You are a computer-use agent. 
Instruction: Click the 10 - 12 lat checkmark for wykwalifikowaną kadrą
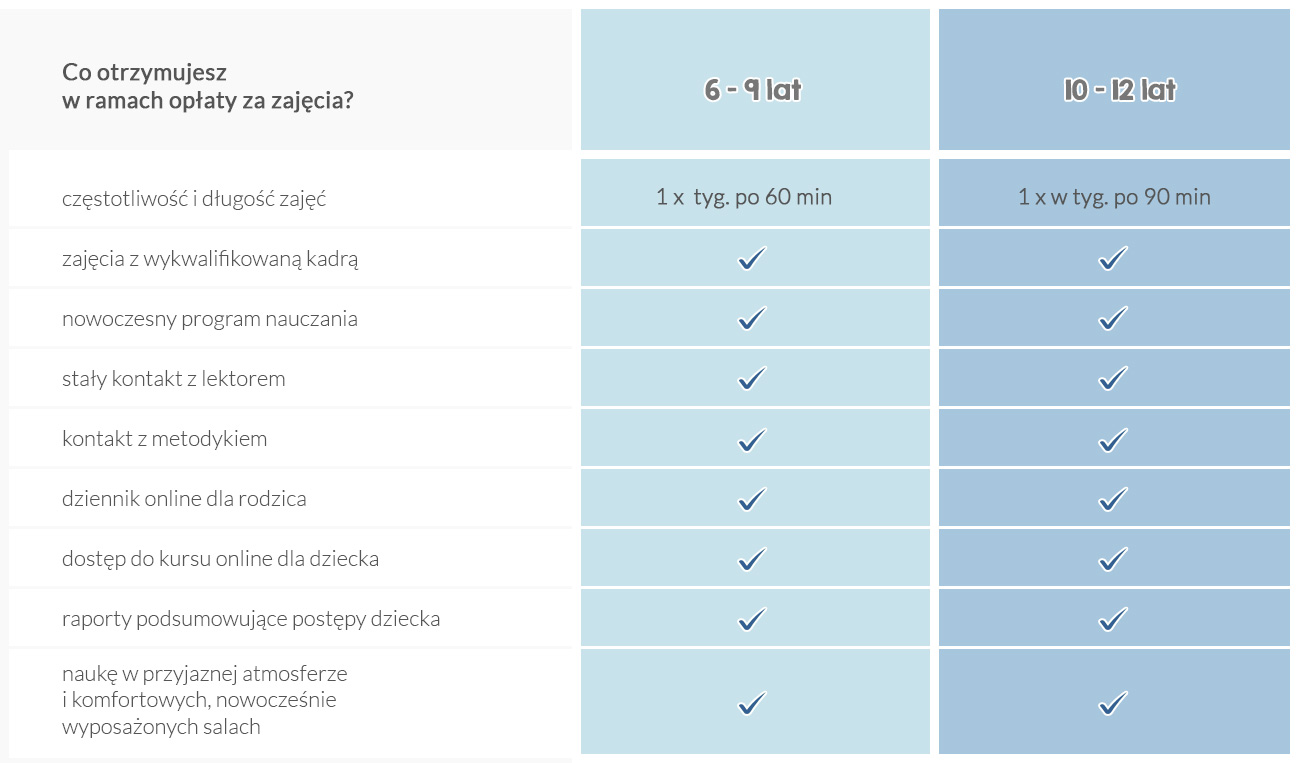tap(1113, 258)
